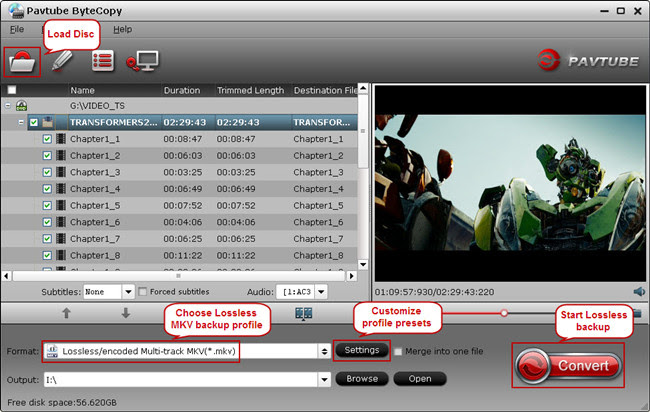Click the vertical scrollbar down arrow
This screenshot has height=412, width=650.
tap(363, 264)
